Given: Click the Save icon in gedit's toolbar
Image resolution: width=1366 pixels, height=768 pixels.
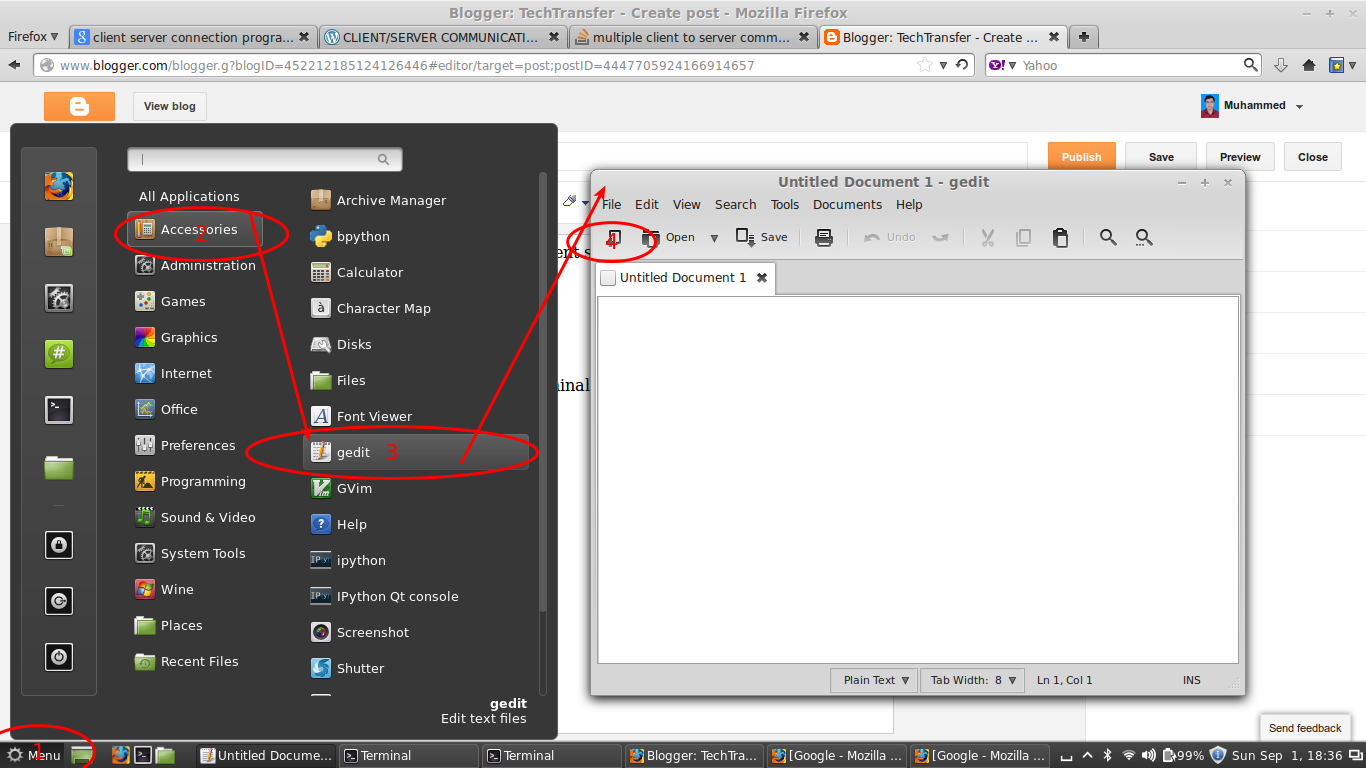Looking at the screenshot, I should 761,237.
